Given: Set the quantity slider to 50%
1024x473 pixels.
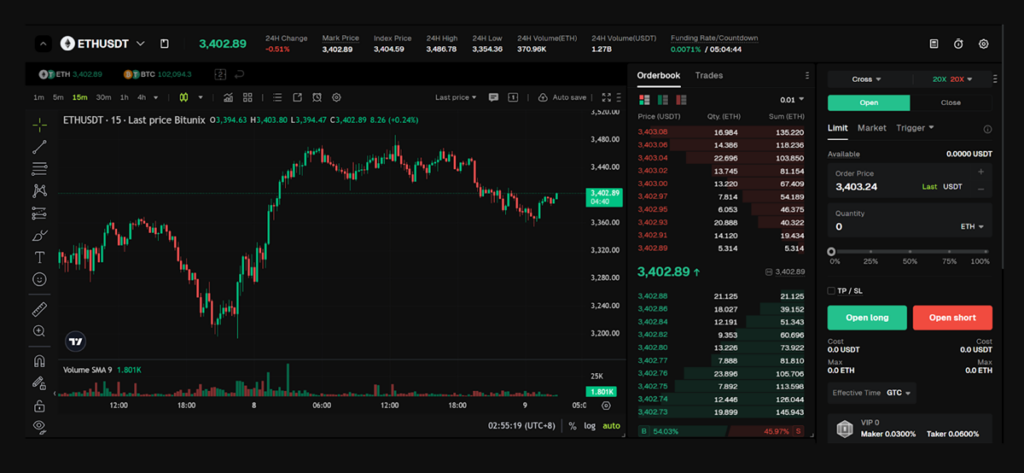Looking at the screenshot, I should (910, 252).
